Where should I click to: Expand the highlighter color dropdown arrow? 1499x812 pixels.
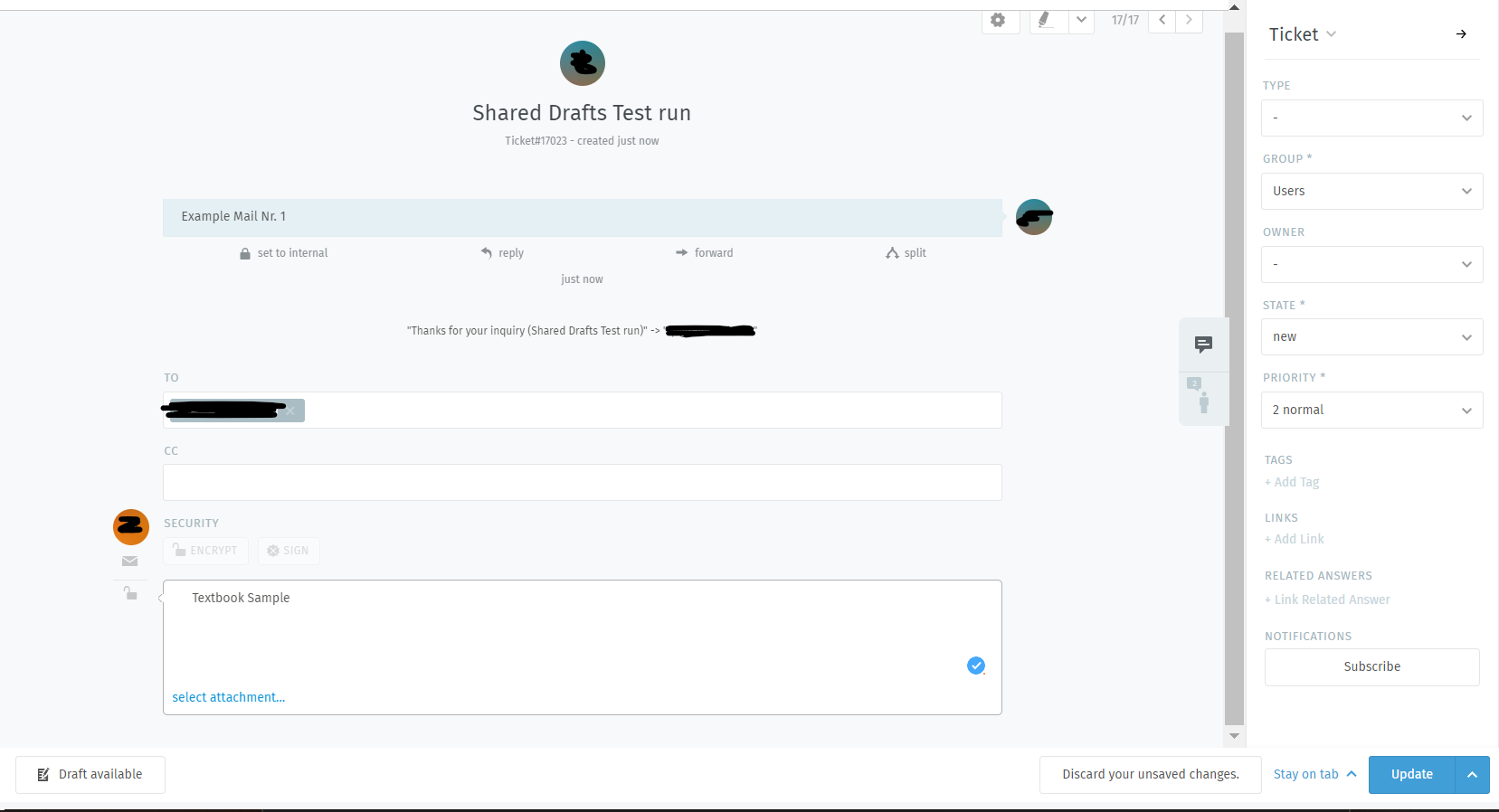[x=1081, y=20]
